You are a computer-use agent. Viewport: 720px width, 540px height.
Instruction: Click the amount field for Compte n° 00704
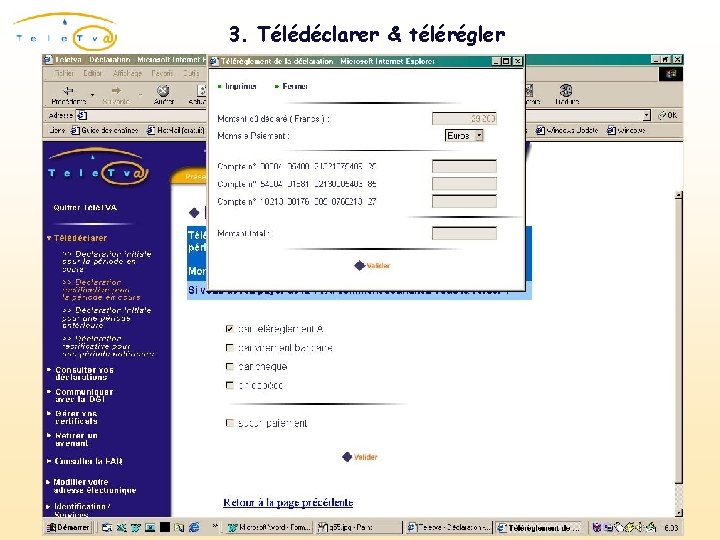pos(464,166)
